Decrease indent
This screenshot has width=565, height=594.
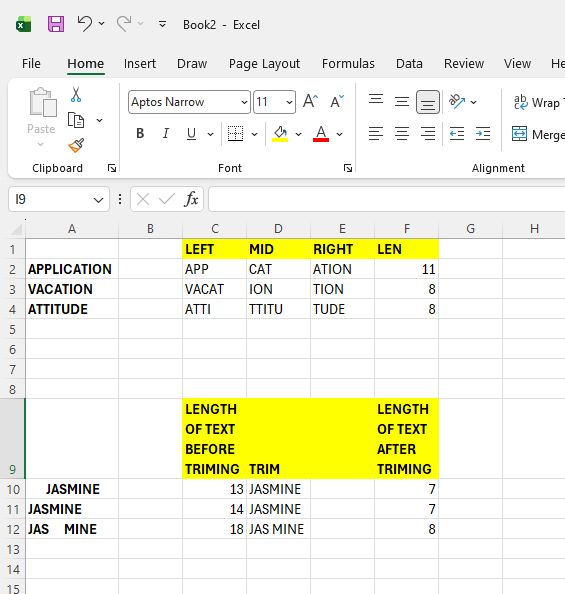457,134
